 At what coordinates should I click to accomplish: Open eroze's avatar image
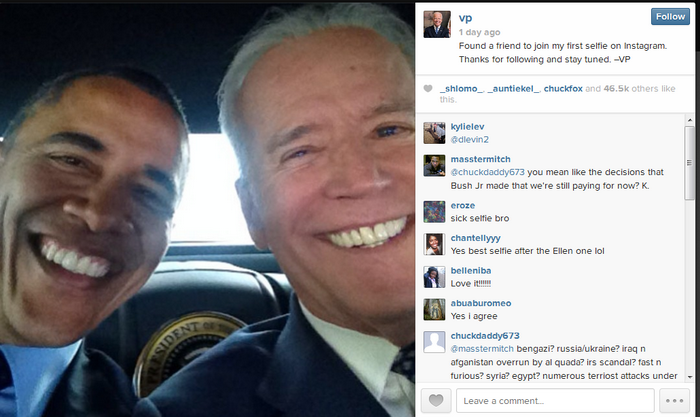pos(434,212)
